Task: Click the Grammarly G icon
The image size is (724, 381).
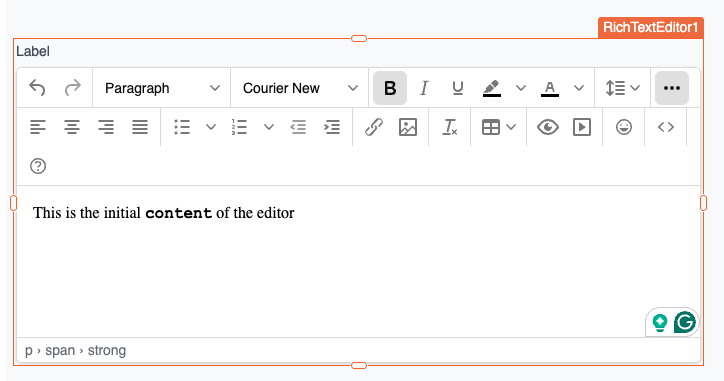Action: [x=685, y=322]
